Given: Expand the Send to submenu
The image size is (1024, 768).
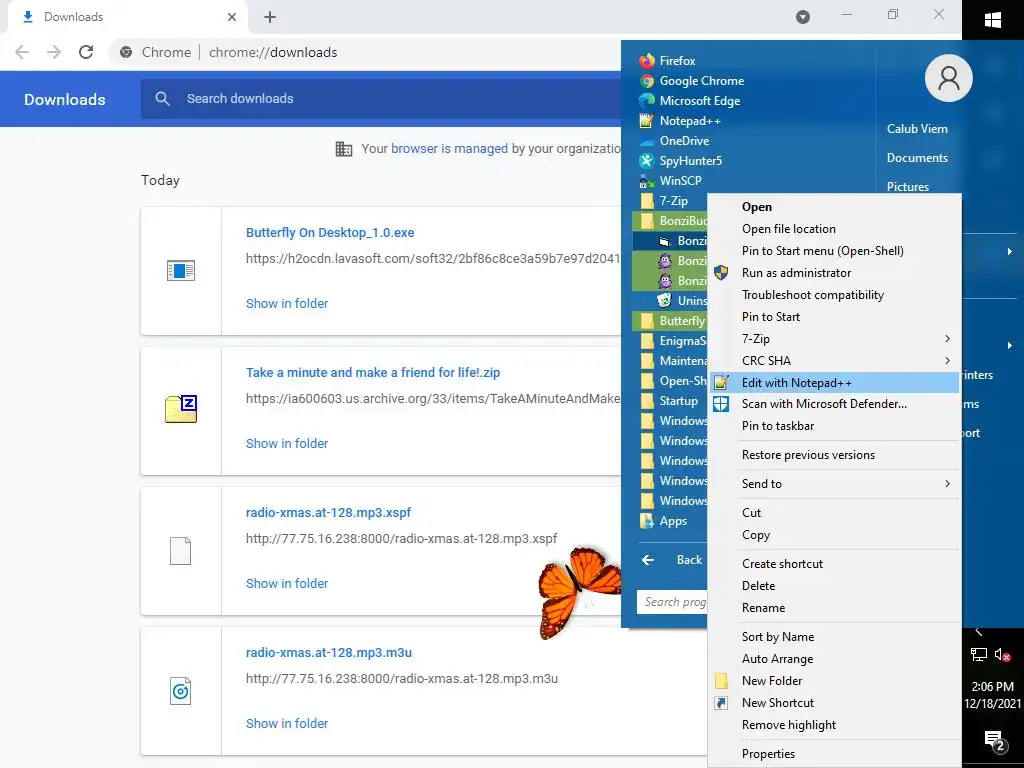Looking at the screenshot, I should 834,484.
